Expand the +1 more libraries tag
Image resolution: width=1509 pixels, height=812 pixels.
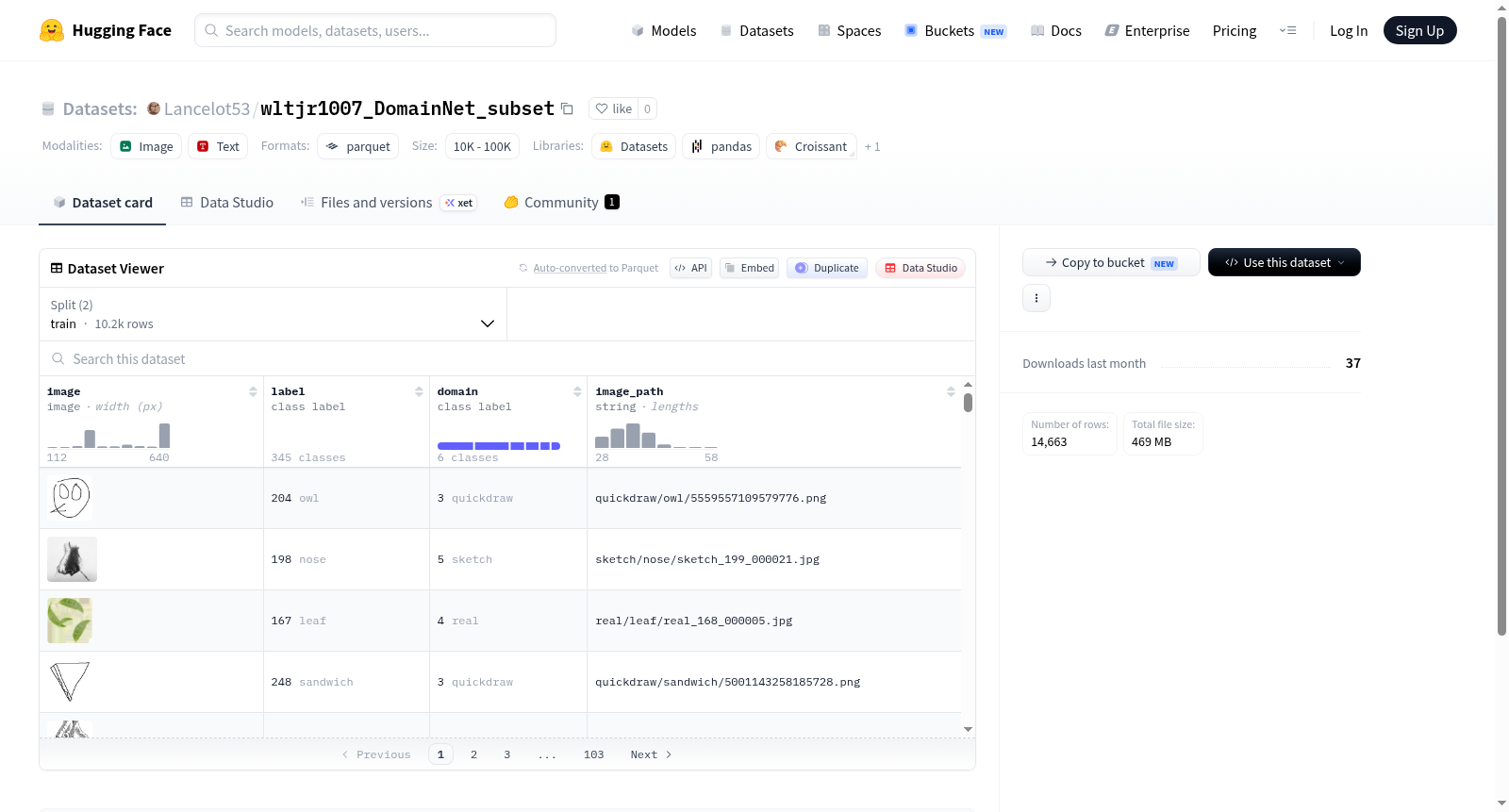pos(872,147)
